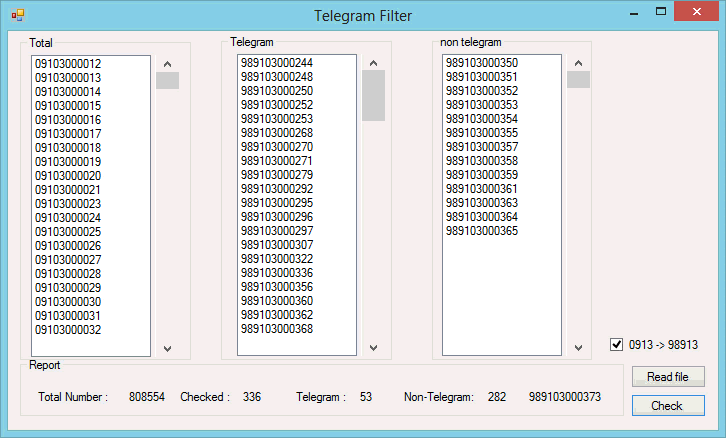Click the down arrow of the non telegram list scrollbar
The image size is (726, 438).
tap(578, 348)
